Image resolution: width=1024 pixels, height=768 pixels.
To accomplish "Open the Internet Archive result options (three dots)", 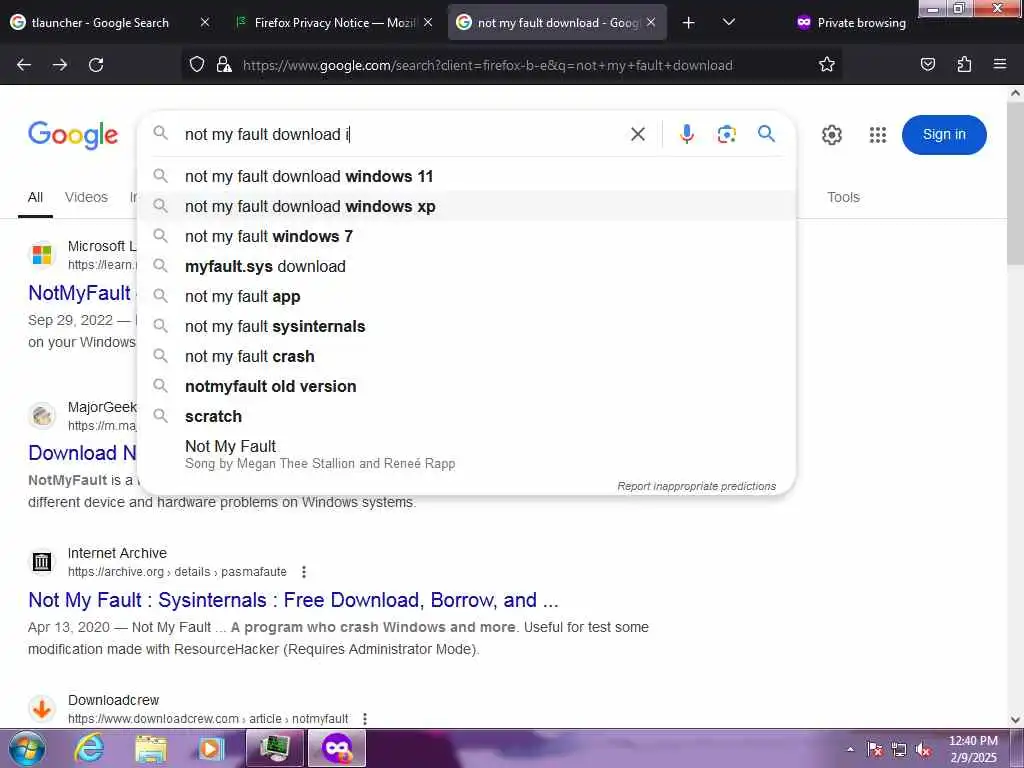I will tap(304, 572).
